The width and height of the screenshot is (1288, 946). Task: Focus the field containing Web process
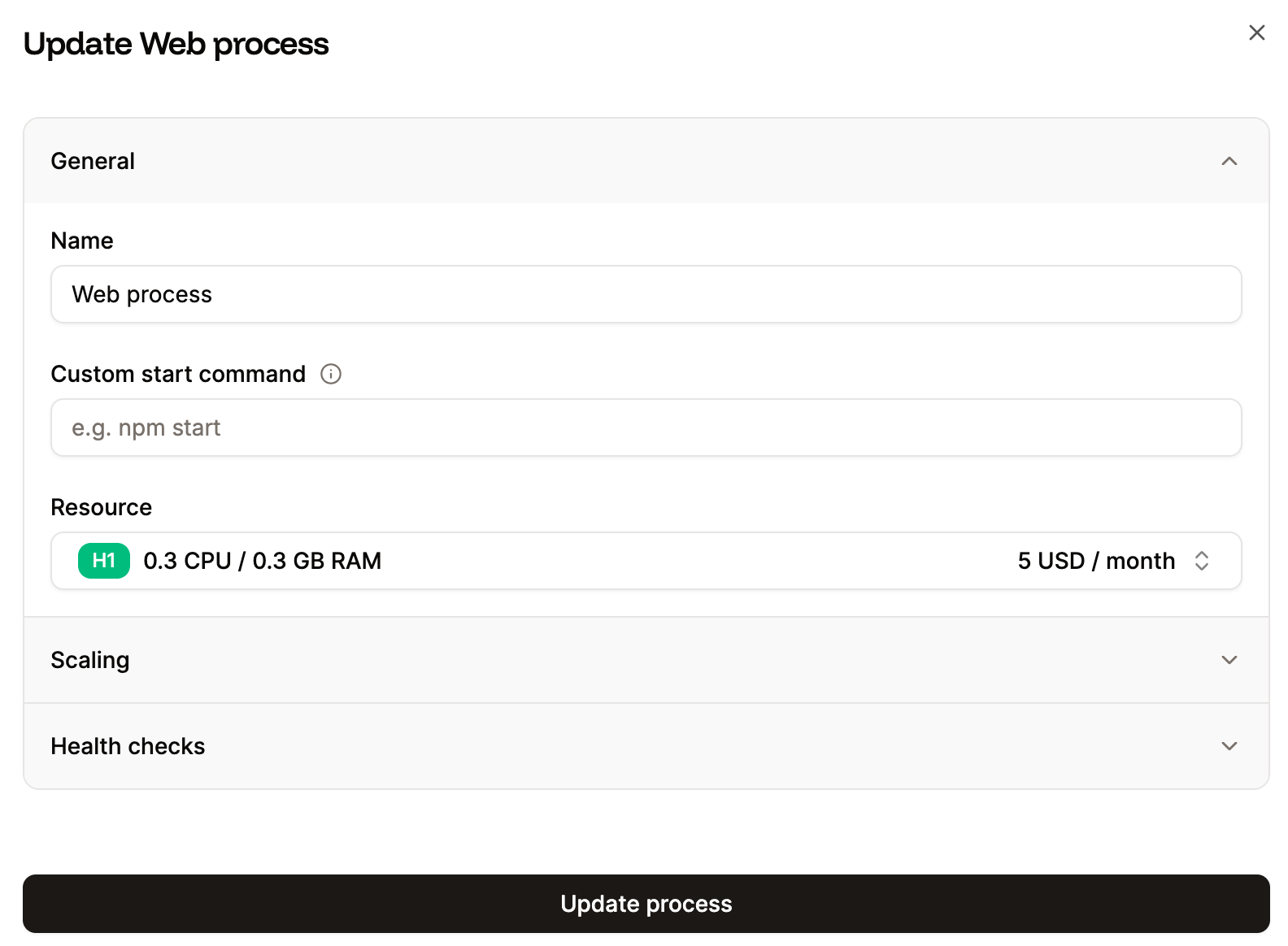645,294
